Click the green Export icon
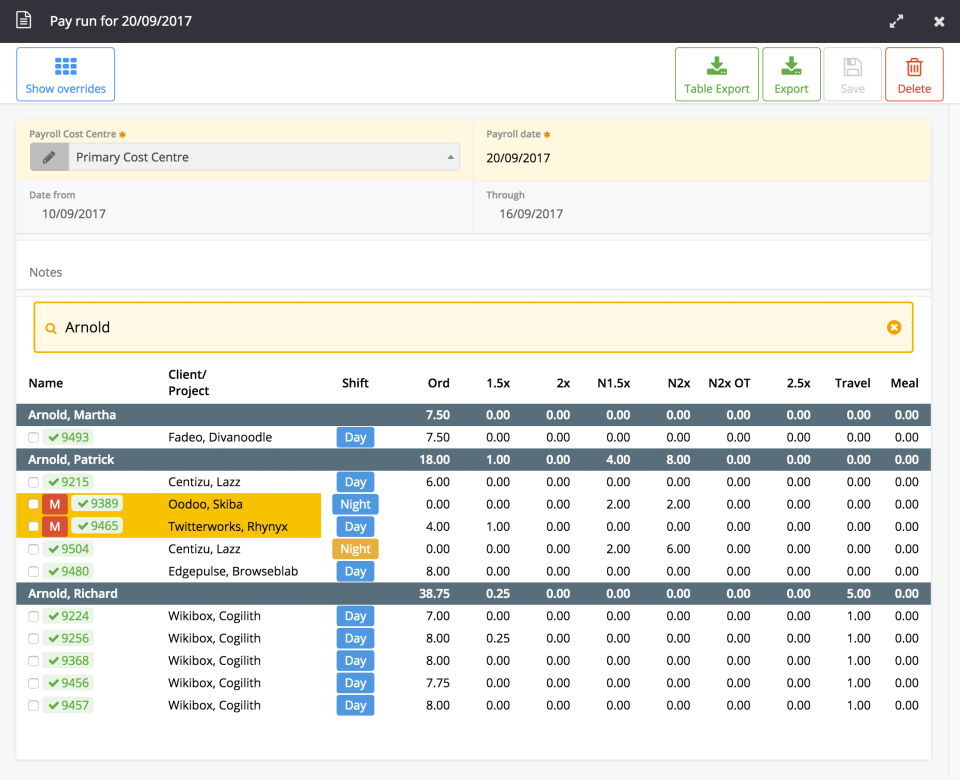Viewport: 960px width, 780px height. [791, 67]
